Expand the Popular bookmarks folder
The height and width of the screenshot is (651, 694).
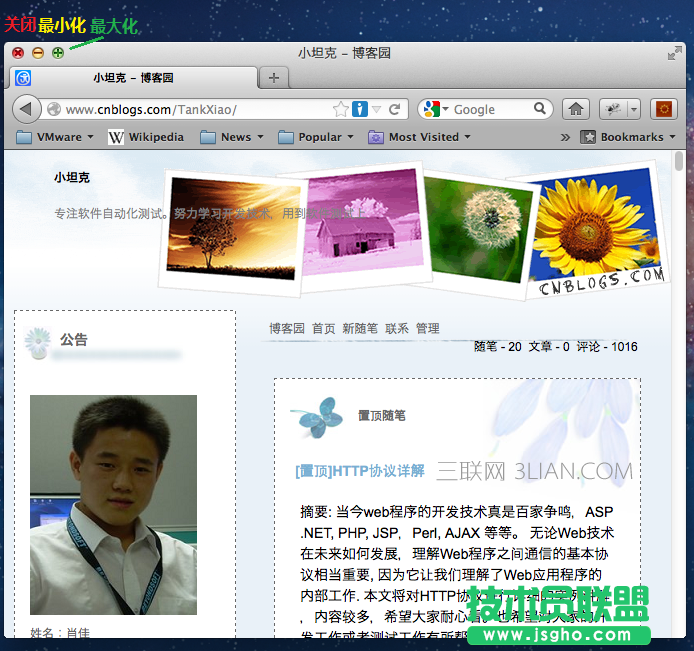click(x=316, y=137)
